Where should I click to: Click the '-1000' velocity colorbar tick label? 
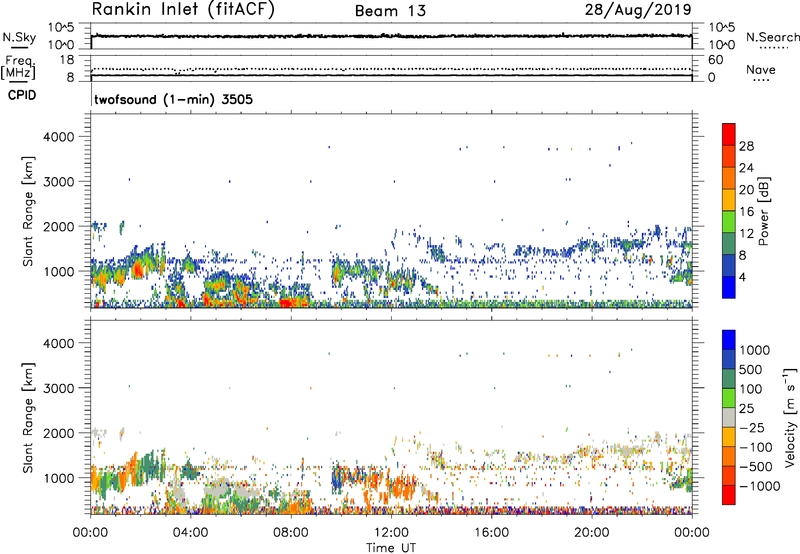pos(759,486)
